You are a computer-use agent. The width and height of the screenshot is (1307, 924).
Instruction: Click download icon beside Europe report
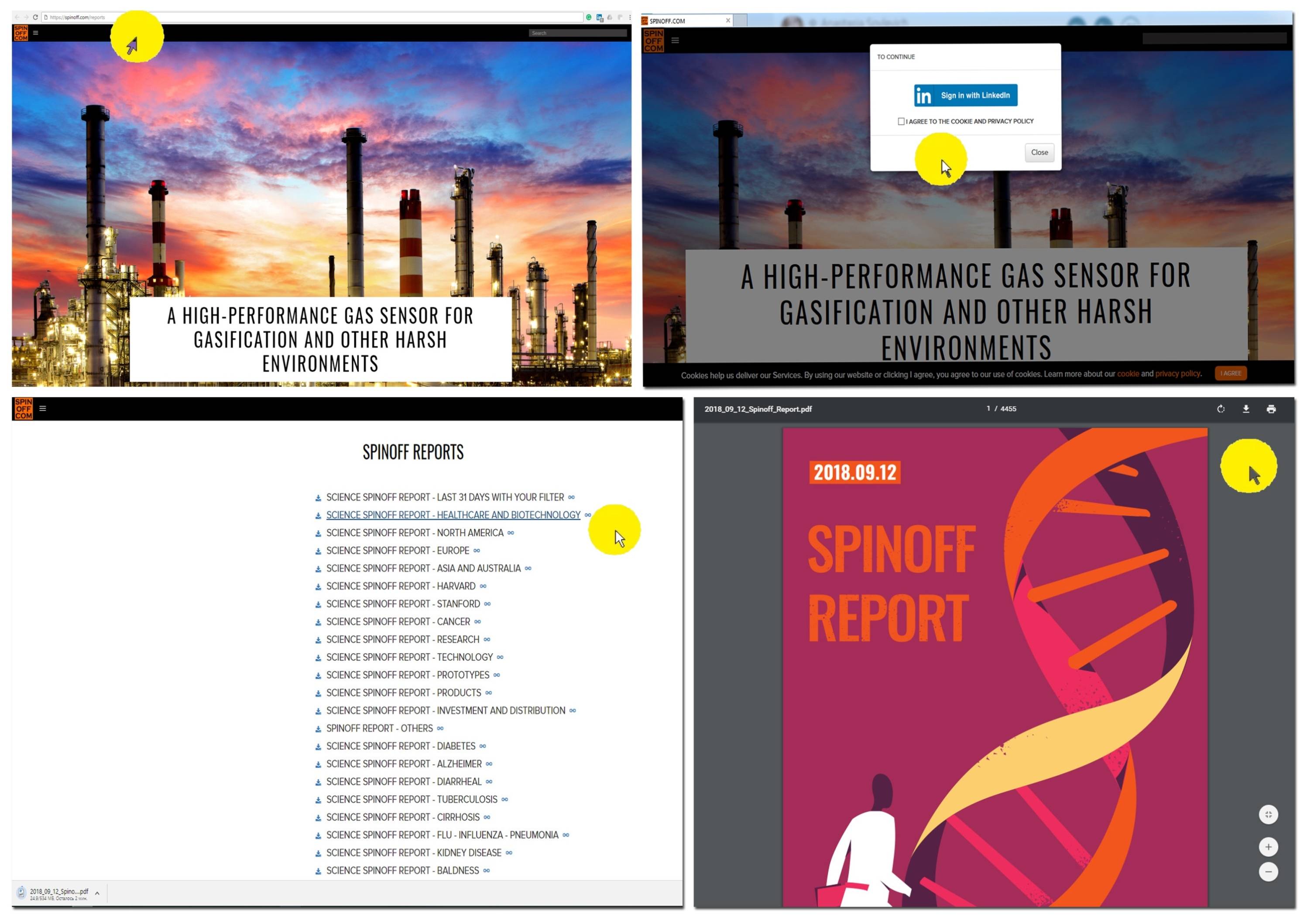click(318, 551)
